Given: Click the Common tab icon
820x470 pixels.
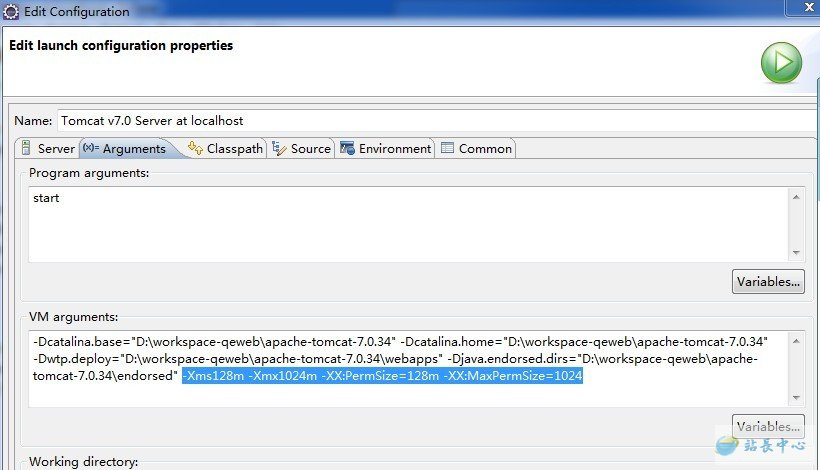Looking at the screenshot, I should tap(447, 148).
